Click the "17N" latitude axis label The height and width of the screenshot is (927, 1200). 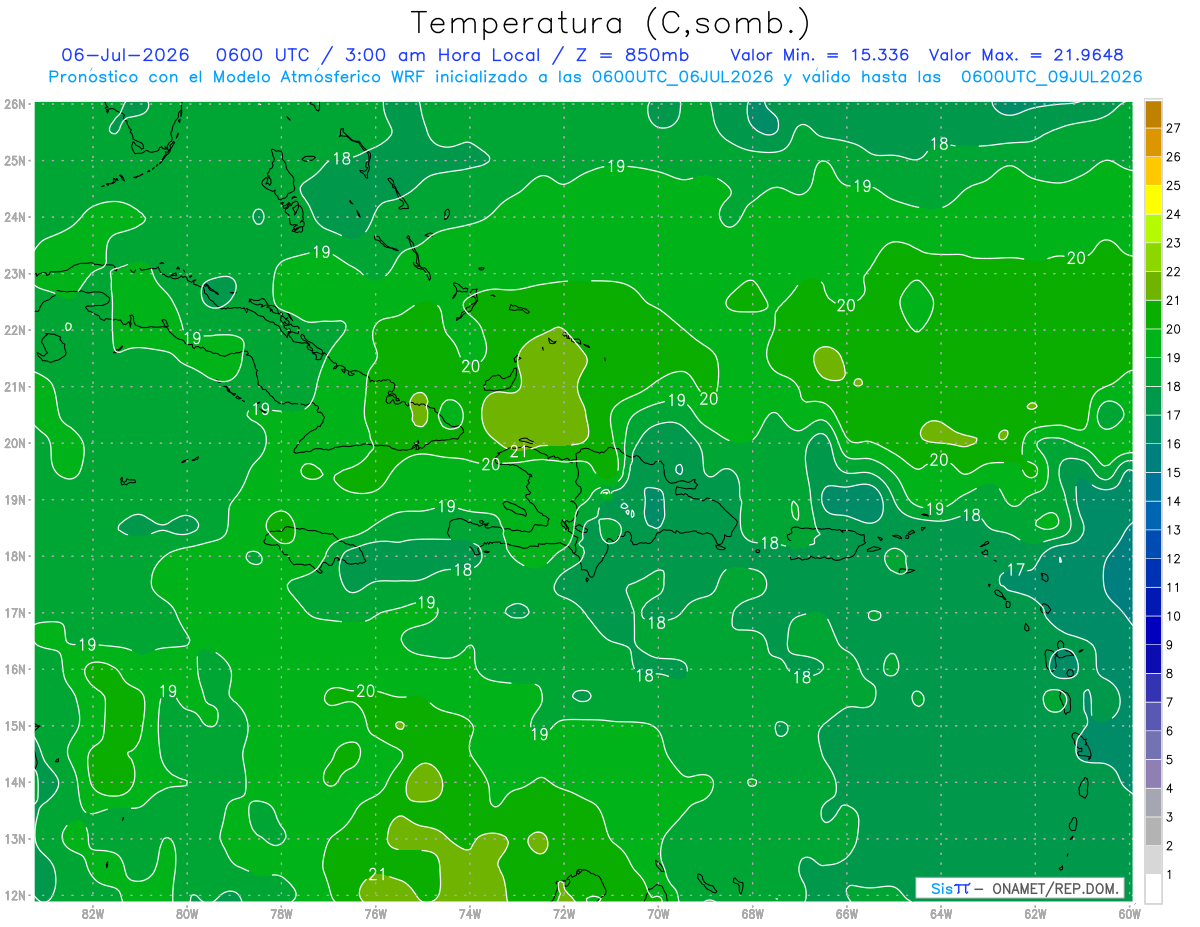14,613
